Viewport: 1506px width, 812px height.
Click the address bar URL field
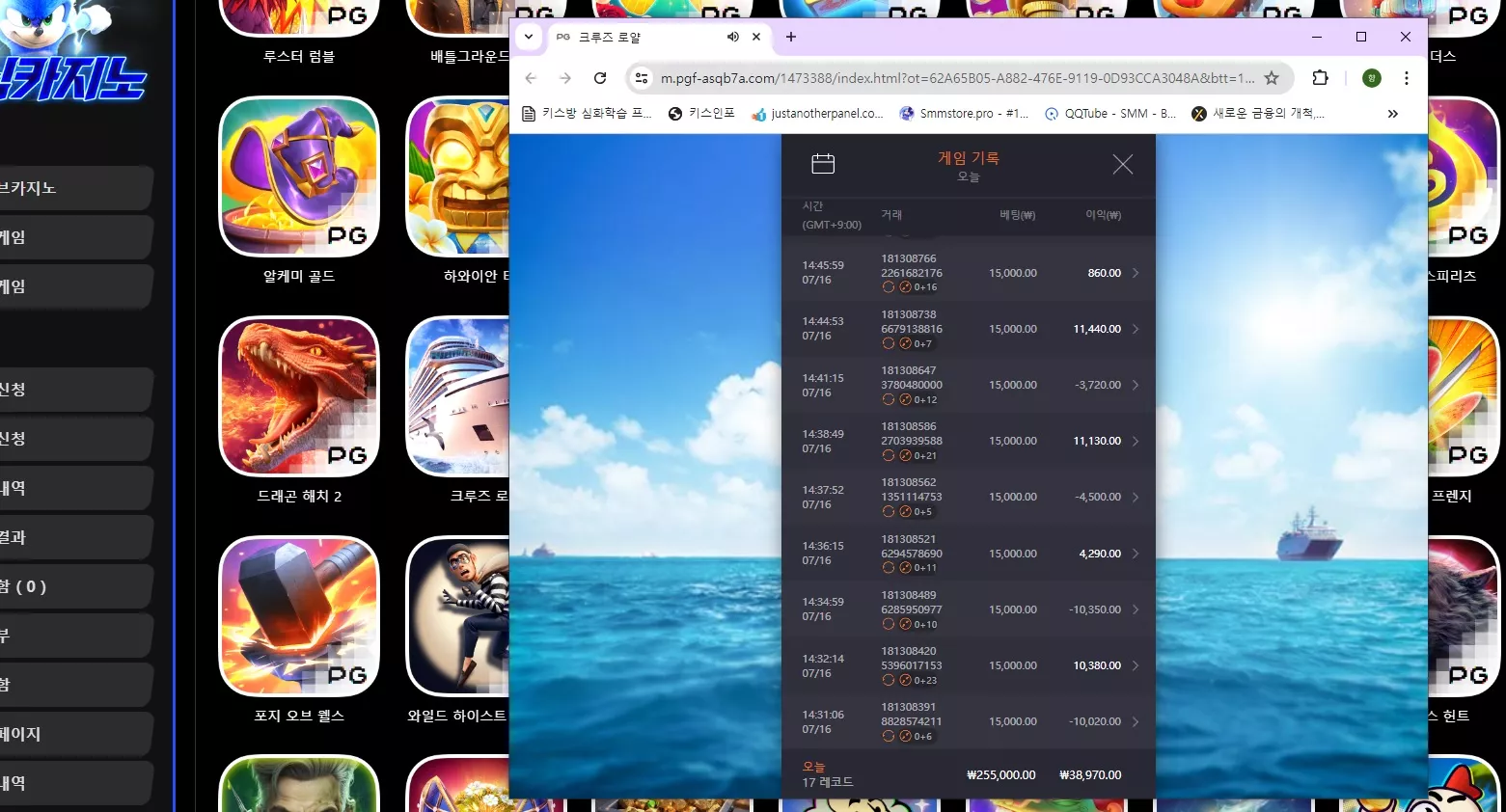click(957, 78)
